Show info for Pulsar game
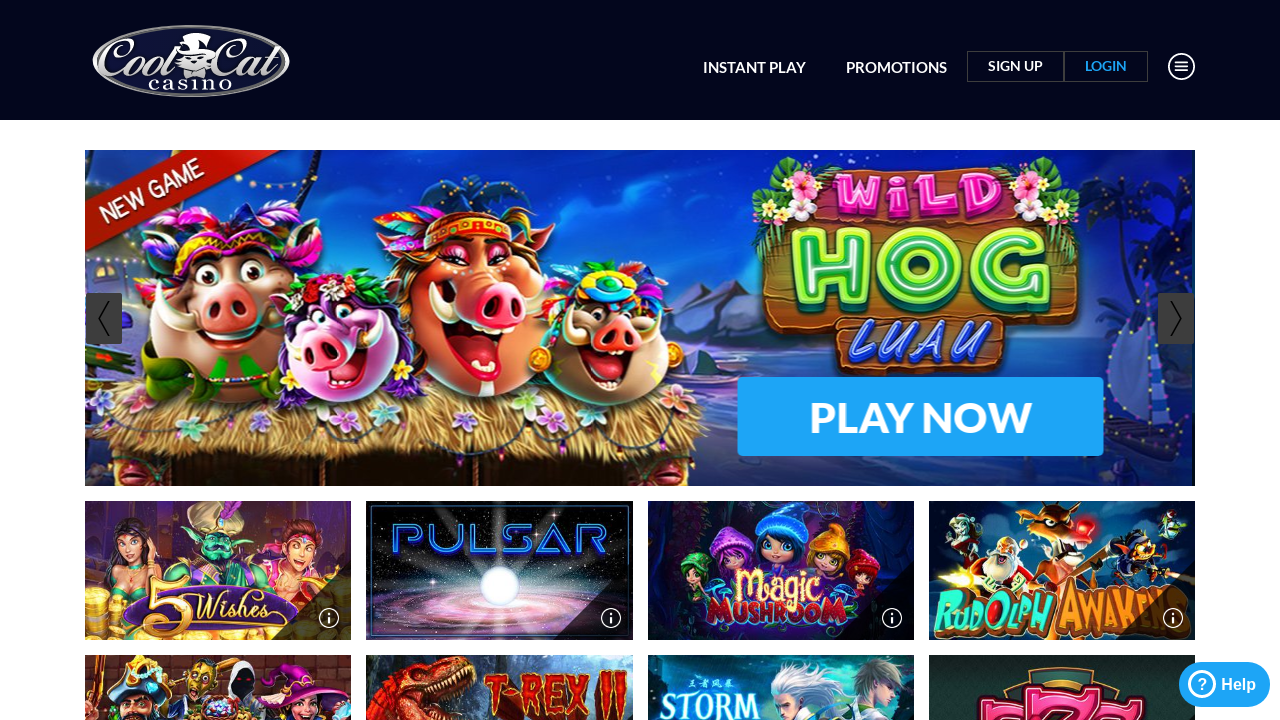The image size is (1280, 720). [611, 618]
